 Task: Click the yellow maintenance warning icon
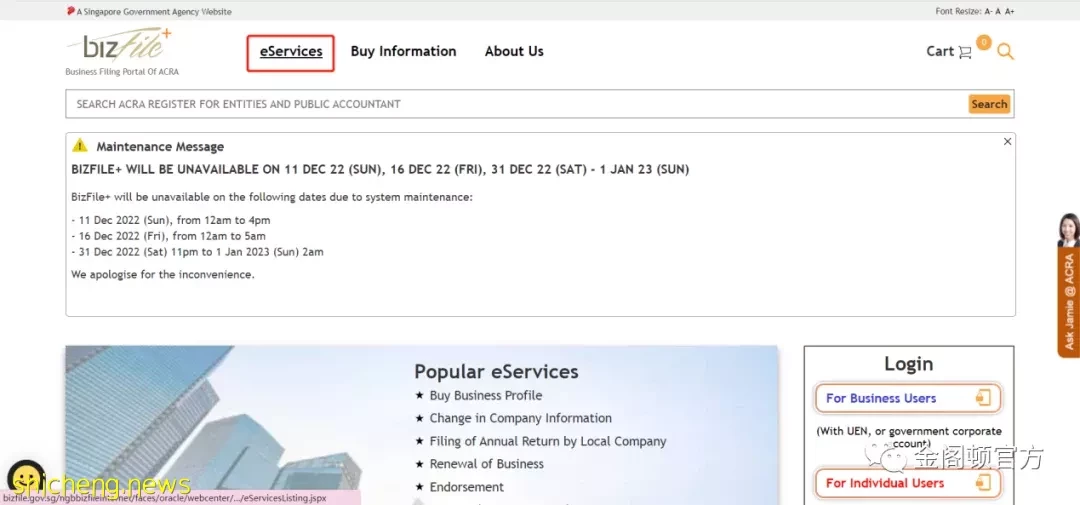pyautogui.click(x=80, y=145)
